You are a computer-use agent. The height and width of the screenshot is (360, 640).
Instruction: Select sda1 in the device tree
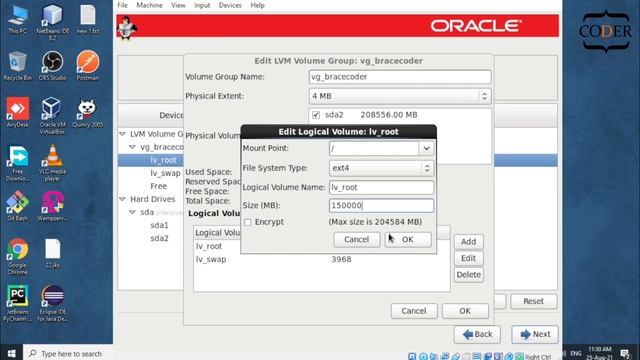(159, 225)
